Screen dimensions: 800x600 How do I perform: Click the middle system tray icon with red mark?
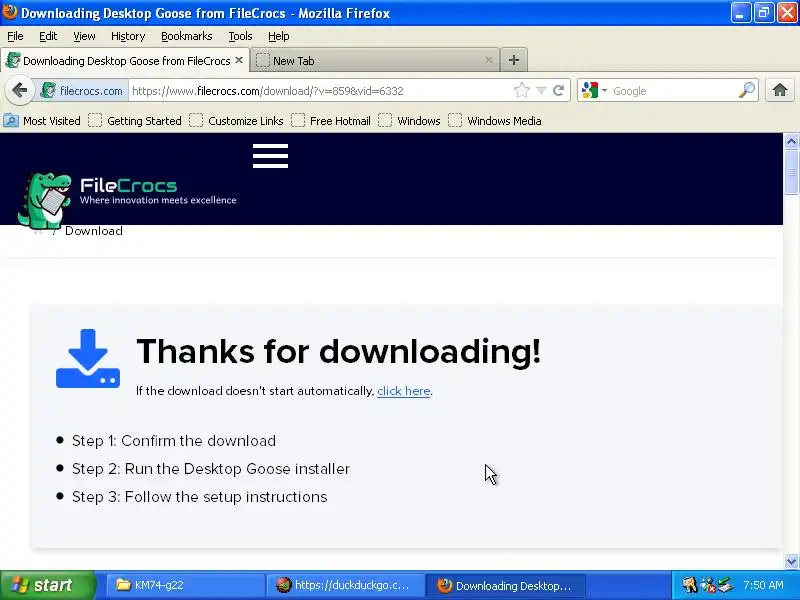(x=708, y=585)
